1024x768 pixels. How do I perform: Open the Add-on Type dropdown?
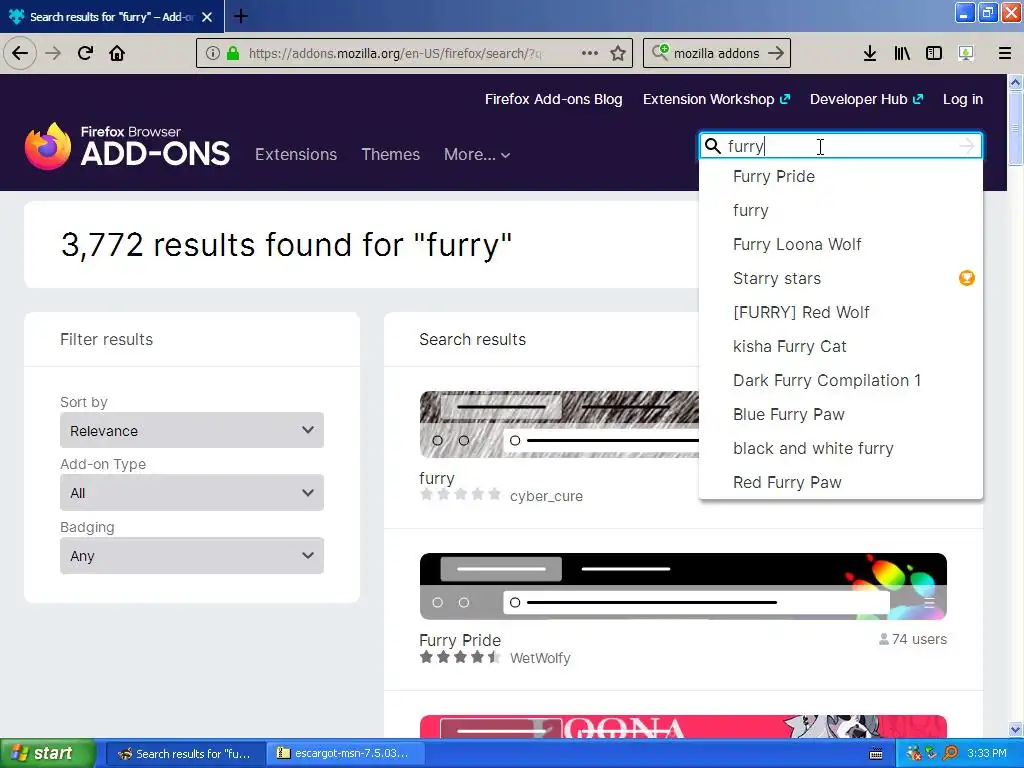point(192,492)
